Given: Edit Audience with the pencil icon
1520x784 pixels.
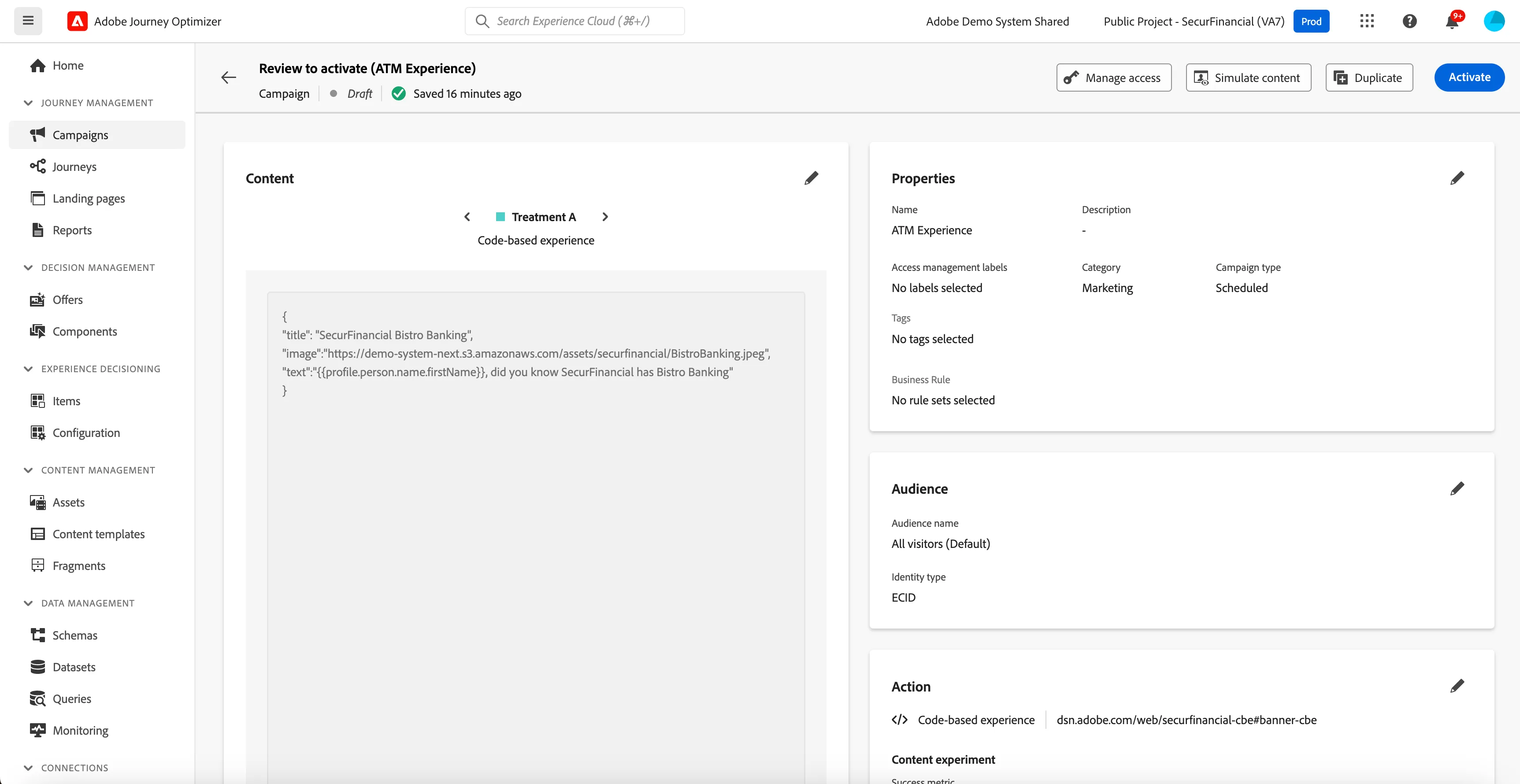Looking at the screenshot, I should click(x=1457, y=488).
